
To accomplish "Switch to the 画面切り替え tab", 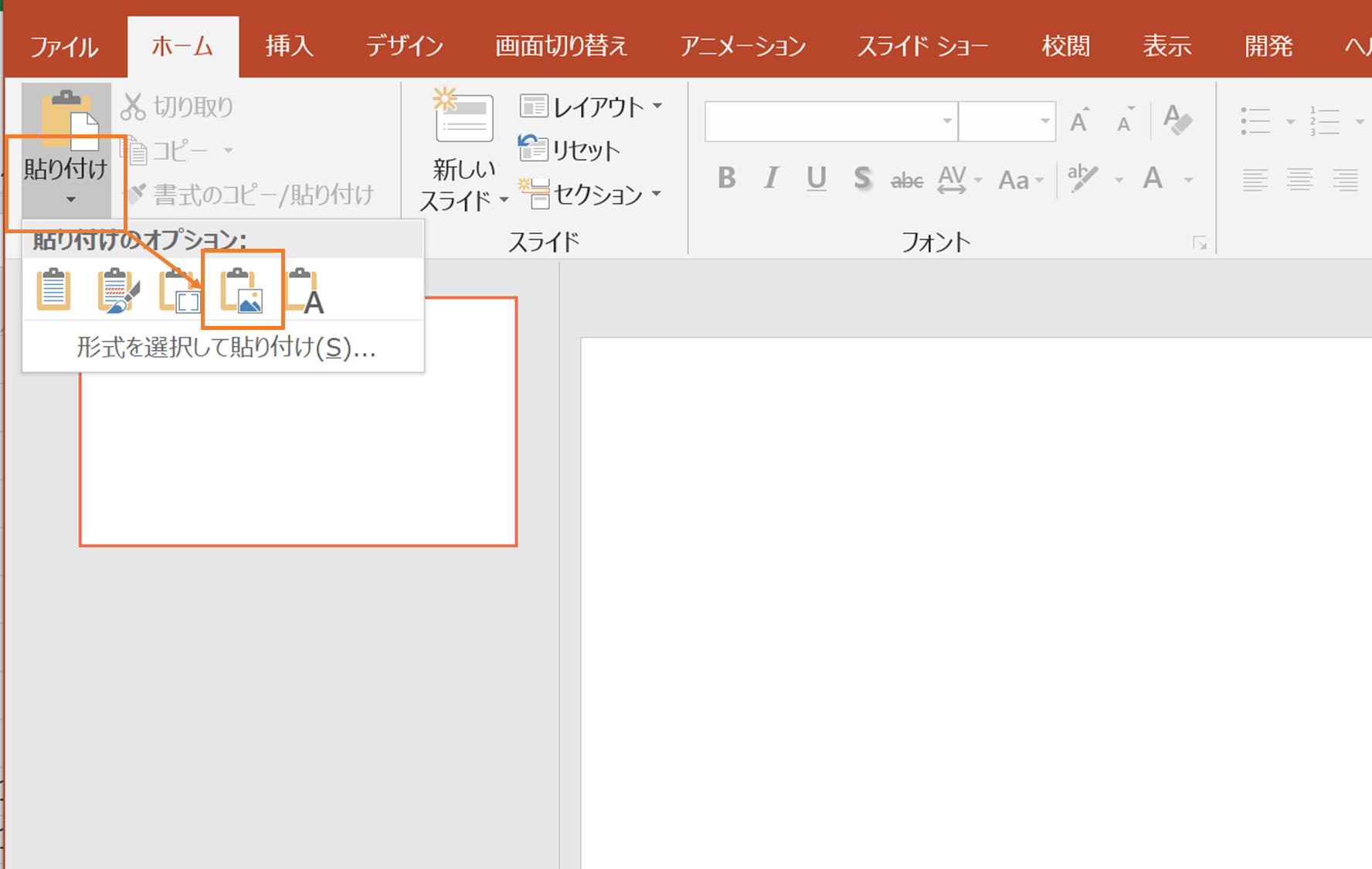I will click(561, 46).
